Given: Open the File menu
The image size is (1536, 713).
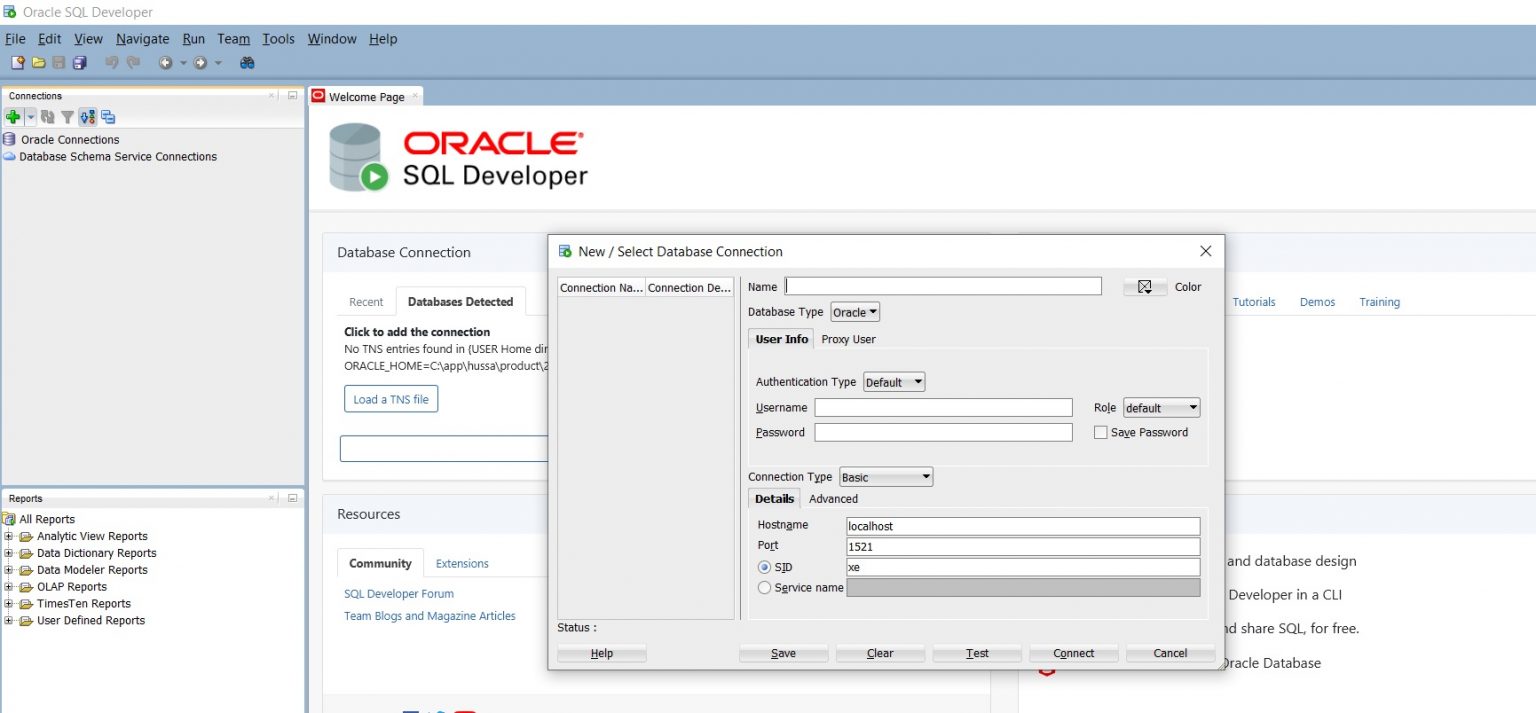Looking at the screenshot, I should coord(15,39).
